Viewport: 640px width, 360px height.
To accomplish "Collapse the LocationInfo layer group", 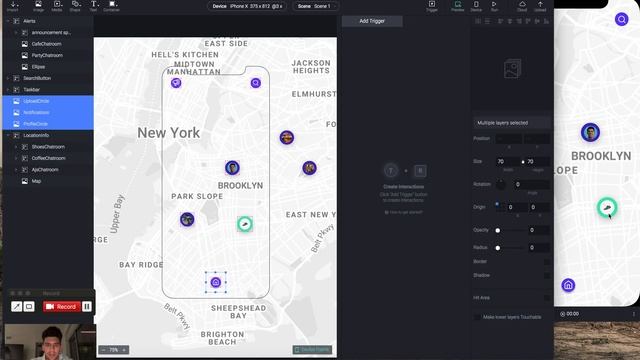I will pyautogui.click(x=8, y=135).
